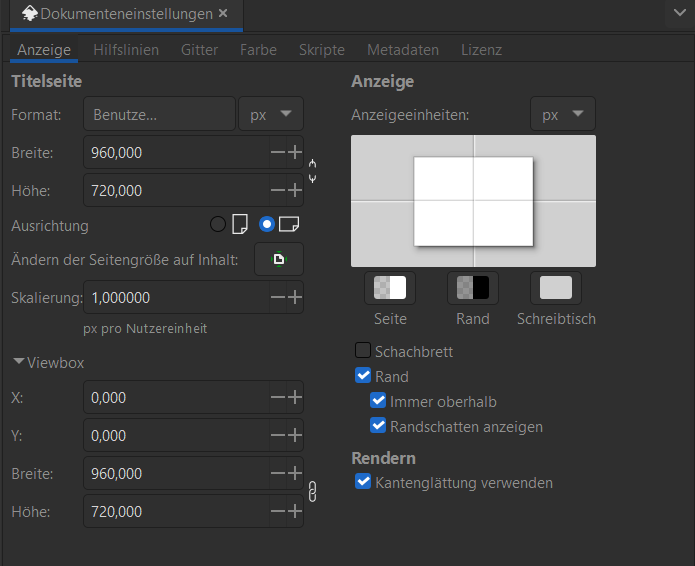The image size is (695, 566).
Task: Go to the Skripte tab
Action: [322, 50]
